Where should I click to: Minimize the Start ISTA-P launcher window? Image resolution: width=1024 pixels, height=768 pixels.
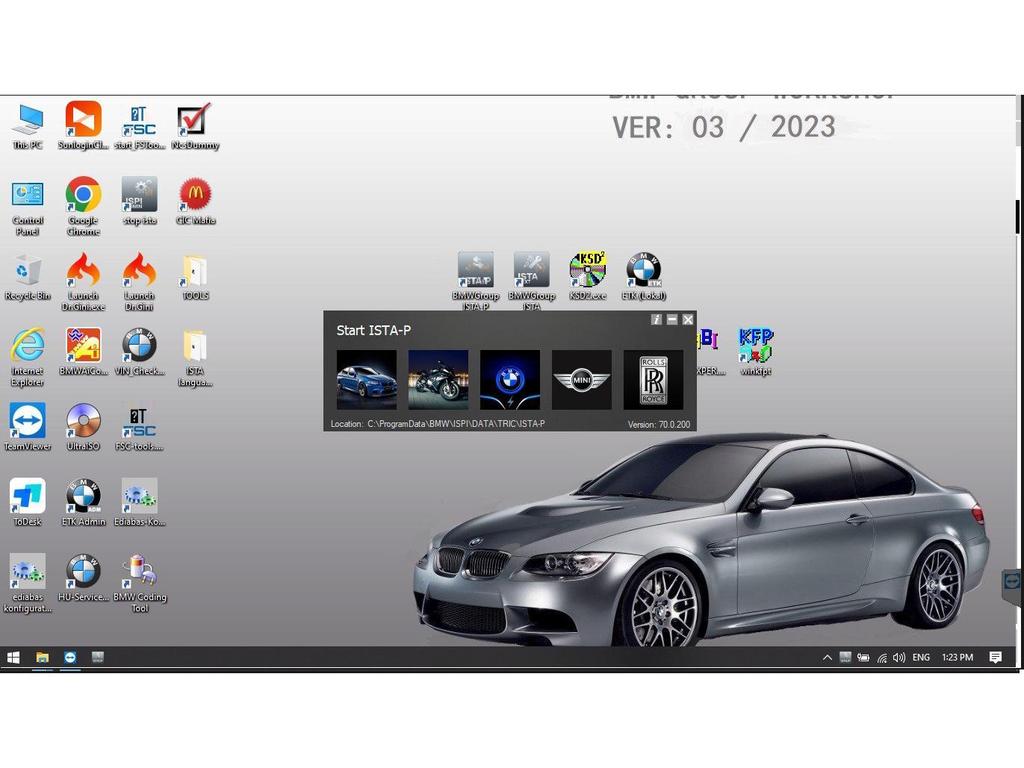(x=672, y=319)
